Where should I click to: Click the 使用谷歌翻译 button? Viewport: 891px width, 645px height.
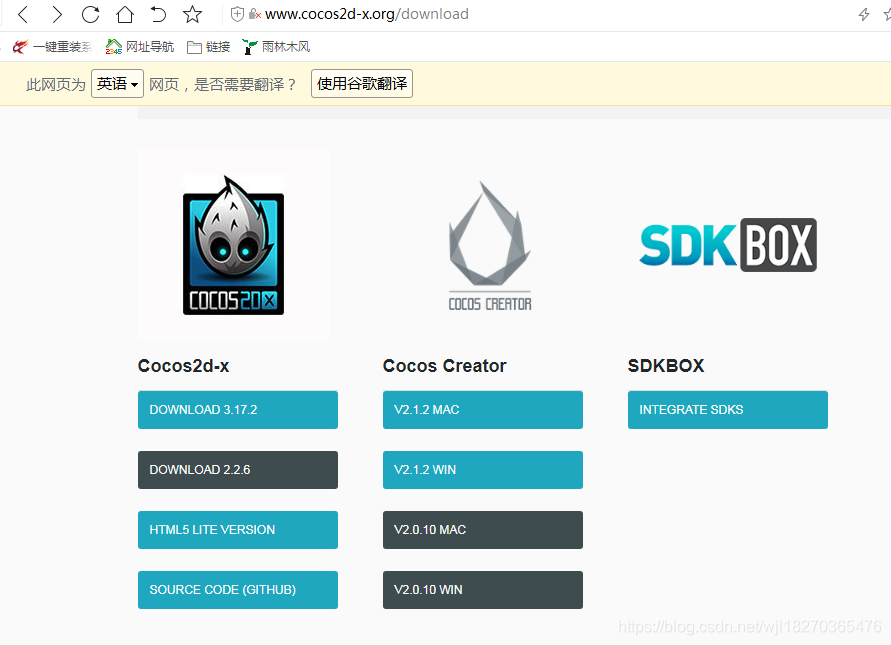pyautogui.click(x=362, y=84)
